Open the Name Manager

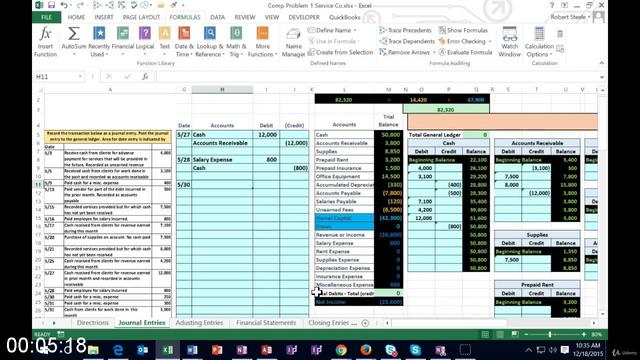[293, 42]
